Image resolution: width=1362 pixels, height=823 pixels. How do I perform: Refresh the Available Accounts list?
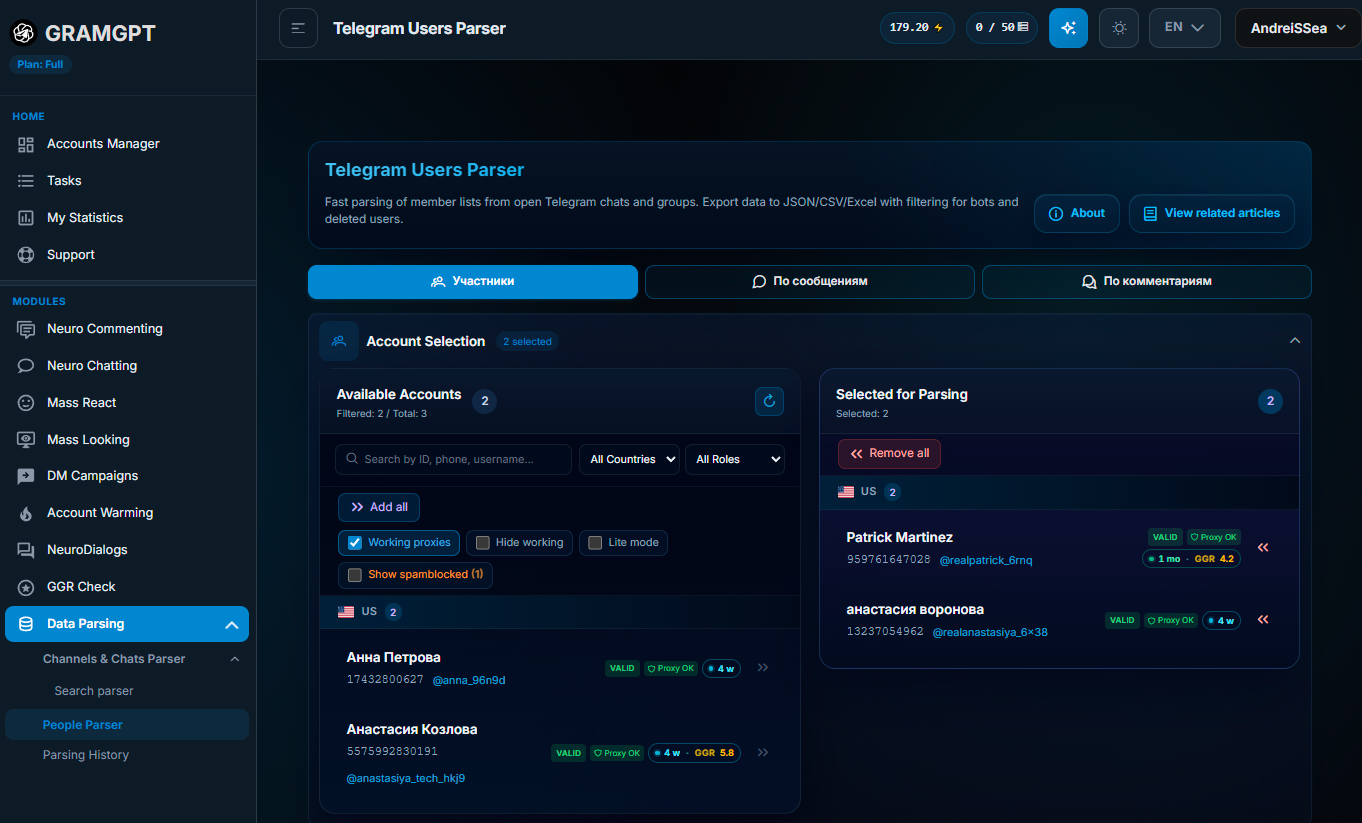tap(769, 402)
